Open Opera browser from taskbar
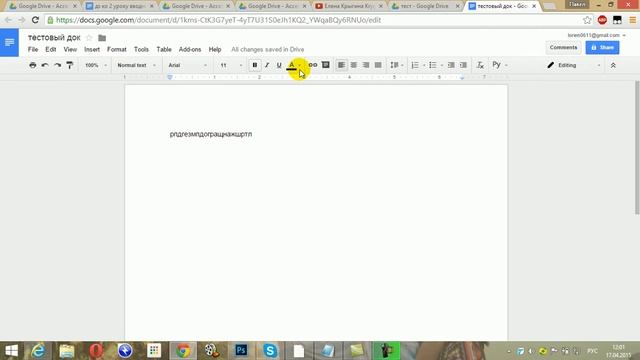This screenshot has width=640, height=360. click(x=96, y=351)
